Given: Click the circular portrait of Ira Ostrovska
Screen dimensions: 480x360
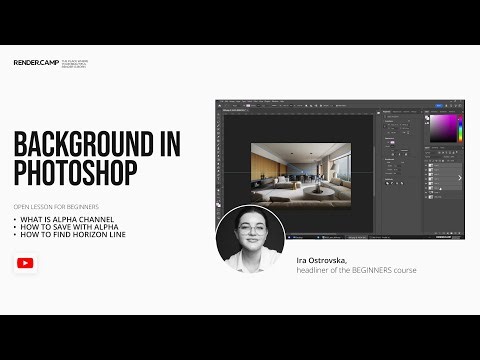Looking at the screenshot, I should [251, 239].
